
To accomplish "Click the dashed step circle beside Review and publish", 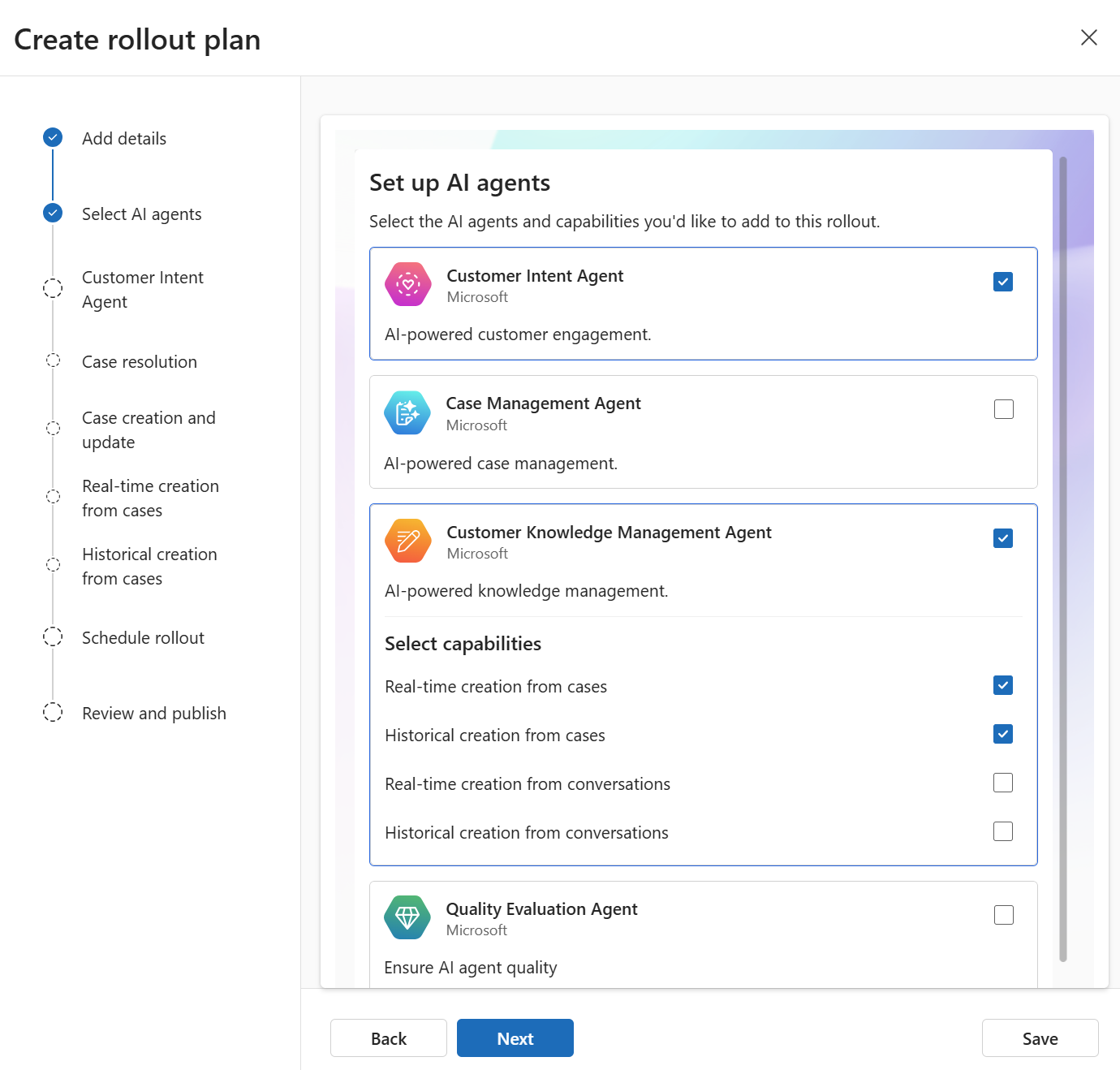I will point(53,712).
